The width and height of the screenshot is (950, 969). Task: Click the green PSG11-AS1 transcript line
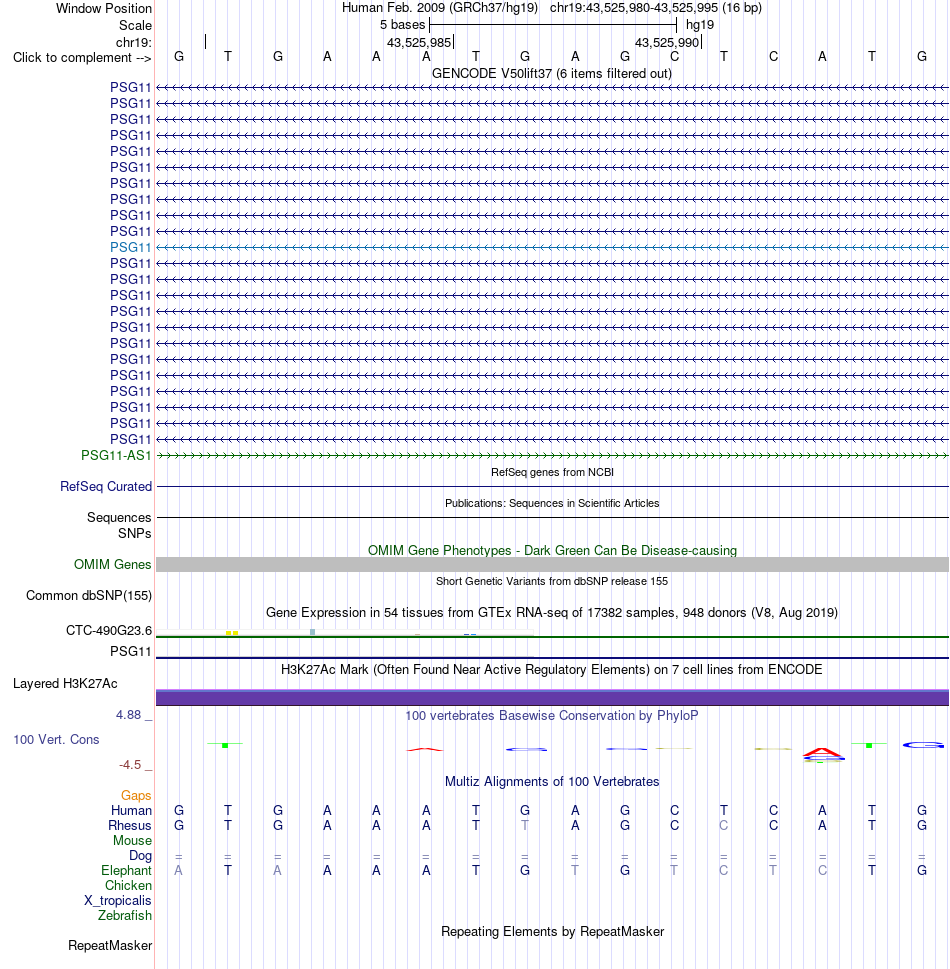pyautogui.click(x=552, y=455)
